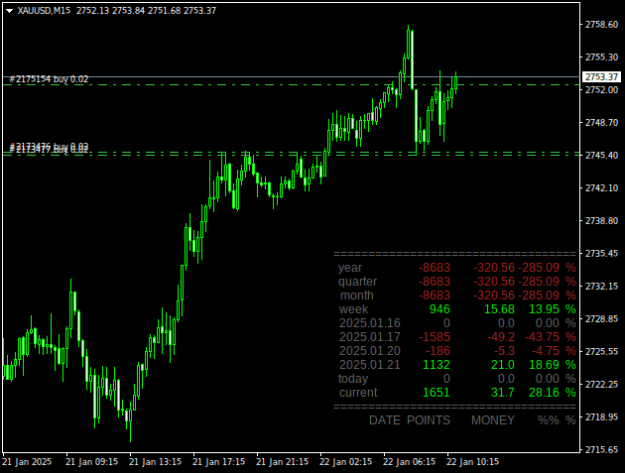This screenshot has width=625, height=473.
Task: Select the today row label
Action: click(x=353, y=379)
